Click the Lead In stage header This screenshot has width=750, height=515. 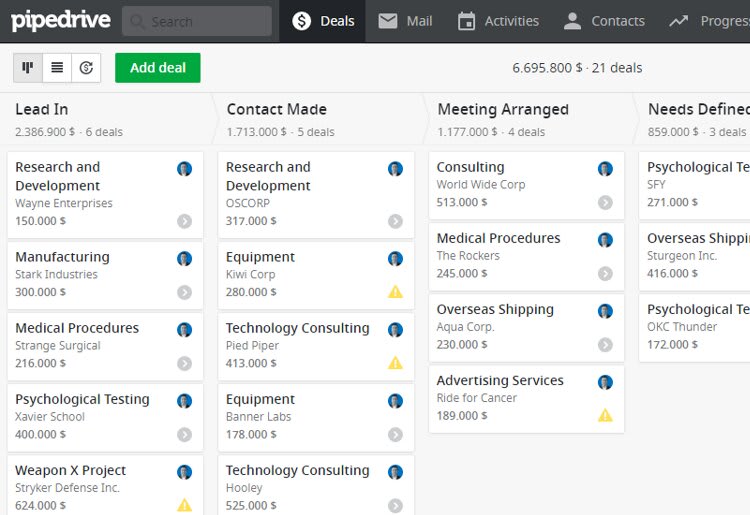click(x=106, y=119)
